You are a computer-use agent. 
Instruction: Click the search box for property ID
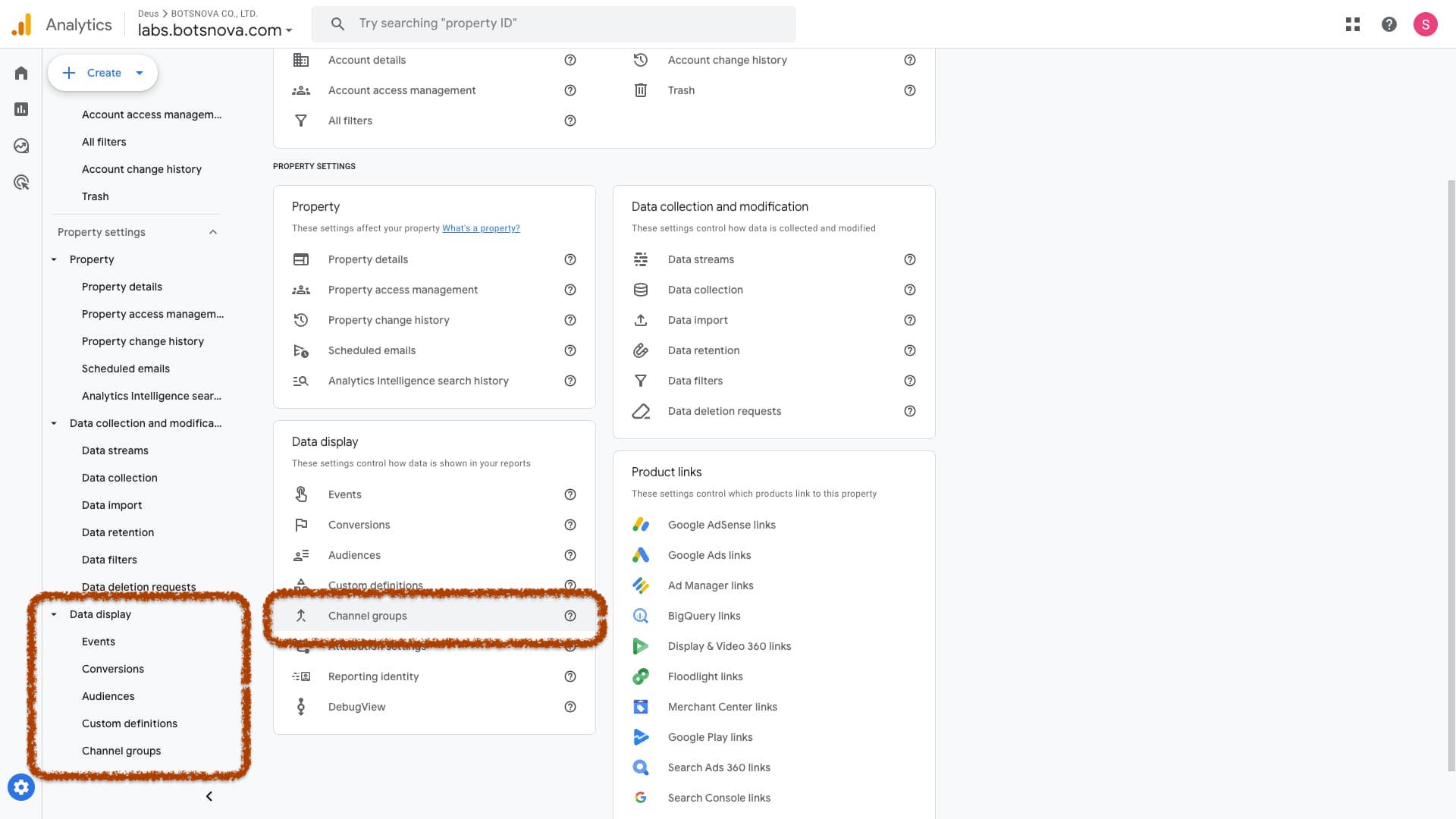coord(554,24)
